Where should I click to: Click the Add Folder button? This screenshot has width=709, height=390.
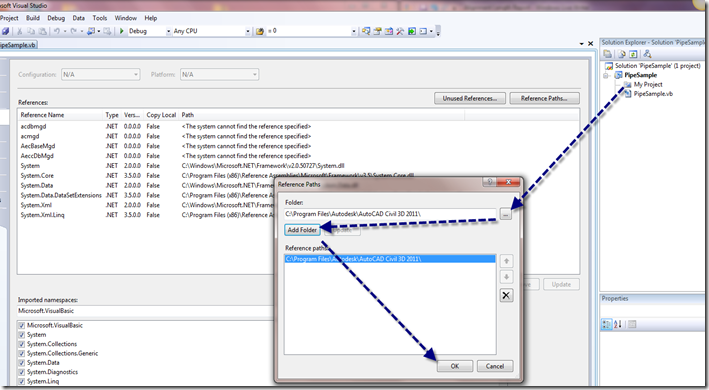[303, 230]
